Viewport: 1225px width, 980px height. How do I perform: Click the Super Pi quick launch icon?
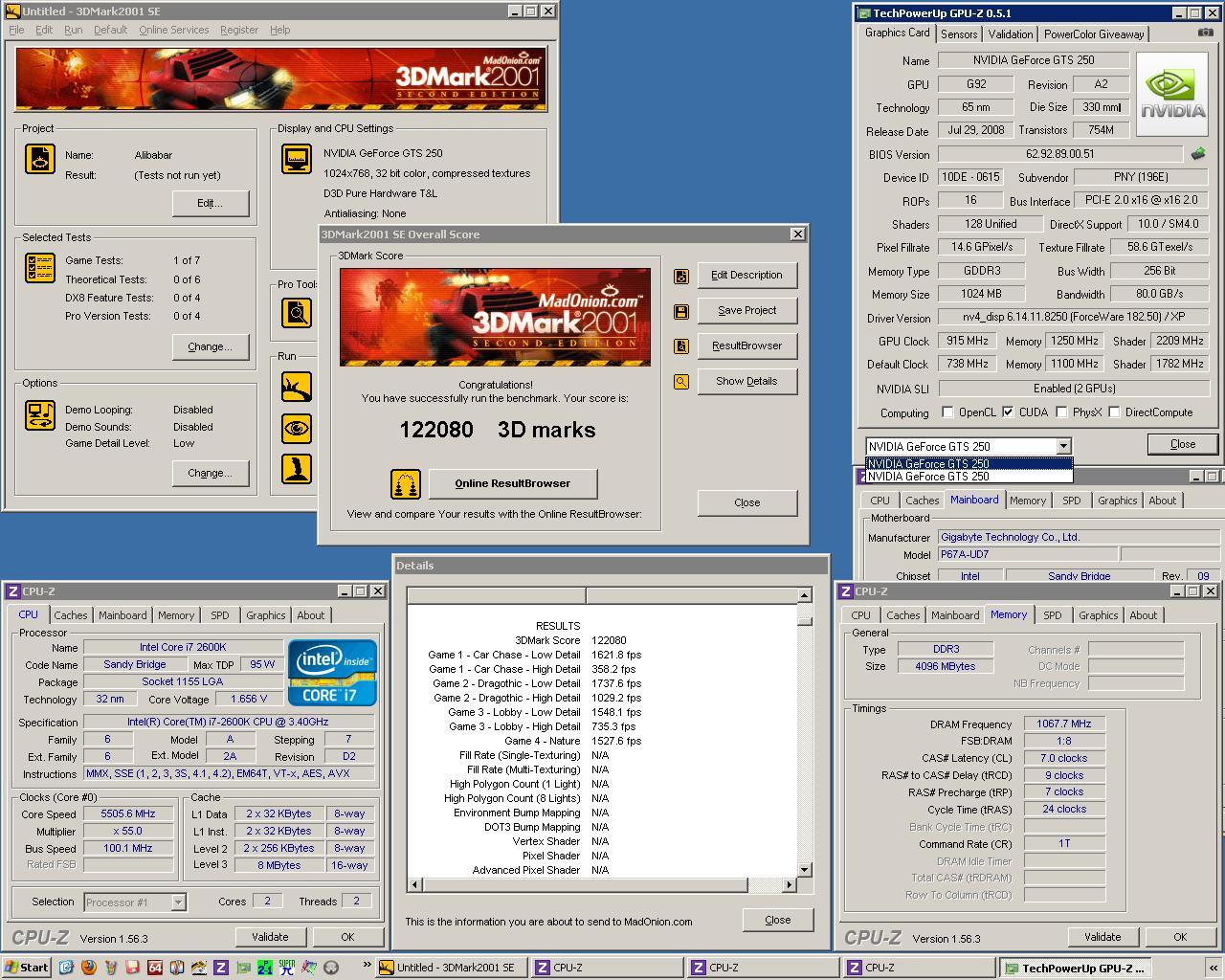[286, 968]
